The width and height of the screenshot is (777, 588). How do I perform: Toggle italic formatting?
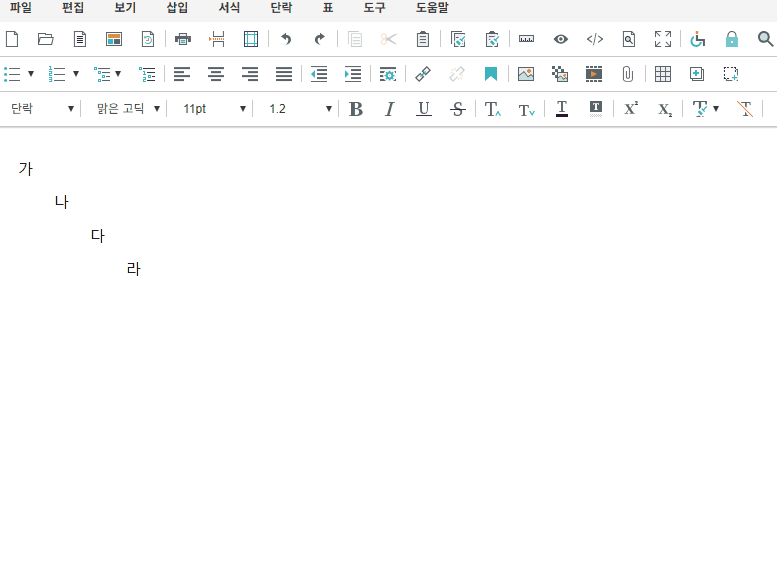pos(390,109)
